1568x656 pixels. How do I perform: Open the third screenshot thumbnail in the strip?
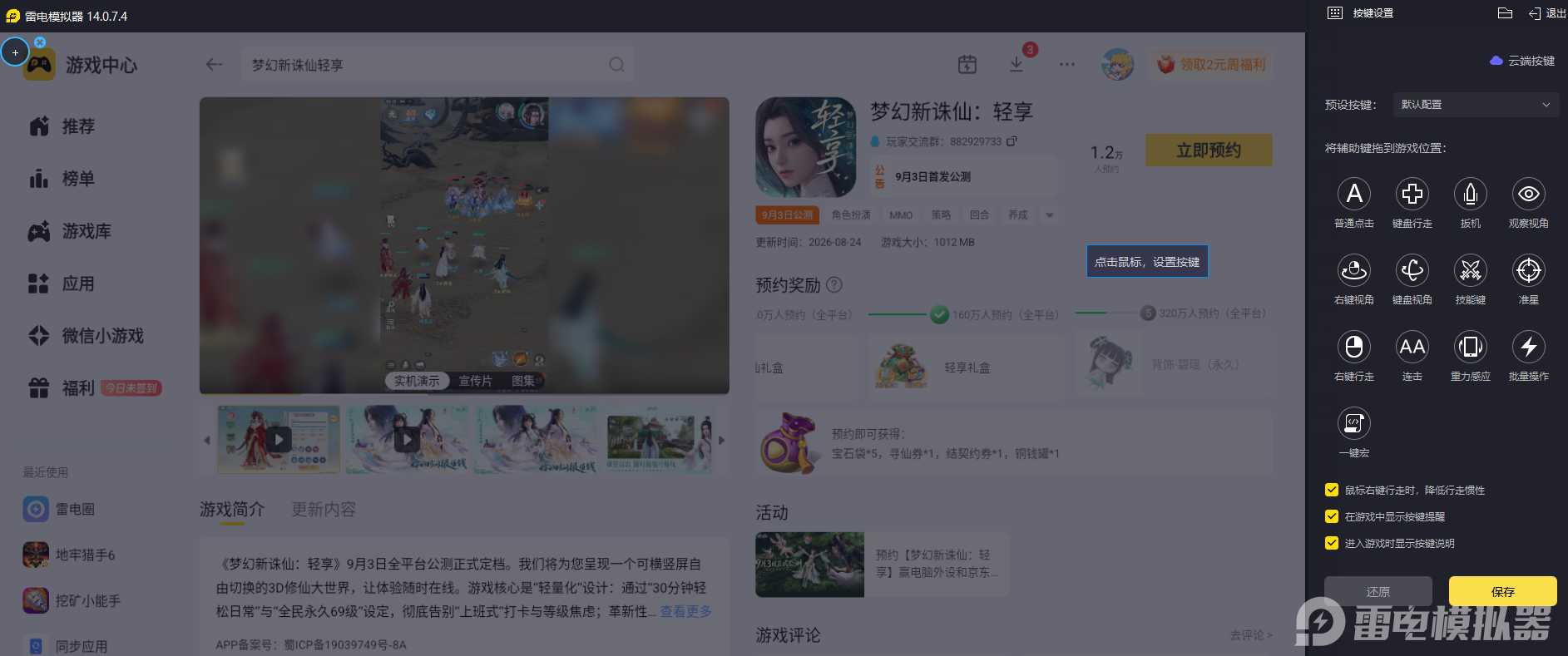coord(536,440)
